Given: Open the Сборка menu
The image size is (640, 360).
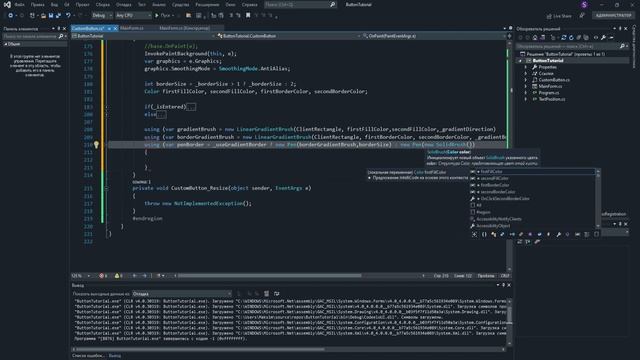Looking at the screenshot, I should tap(102, 4).
